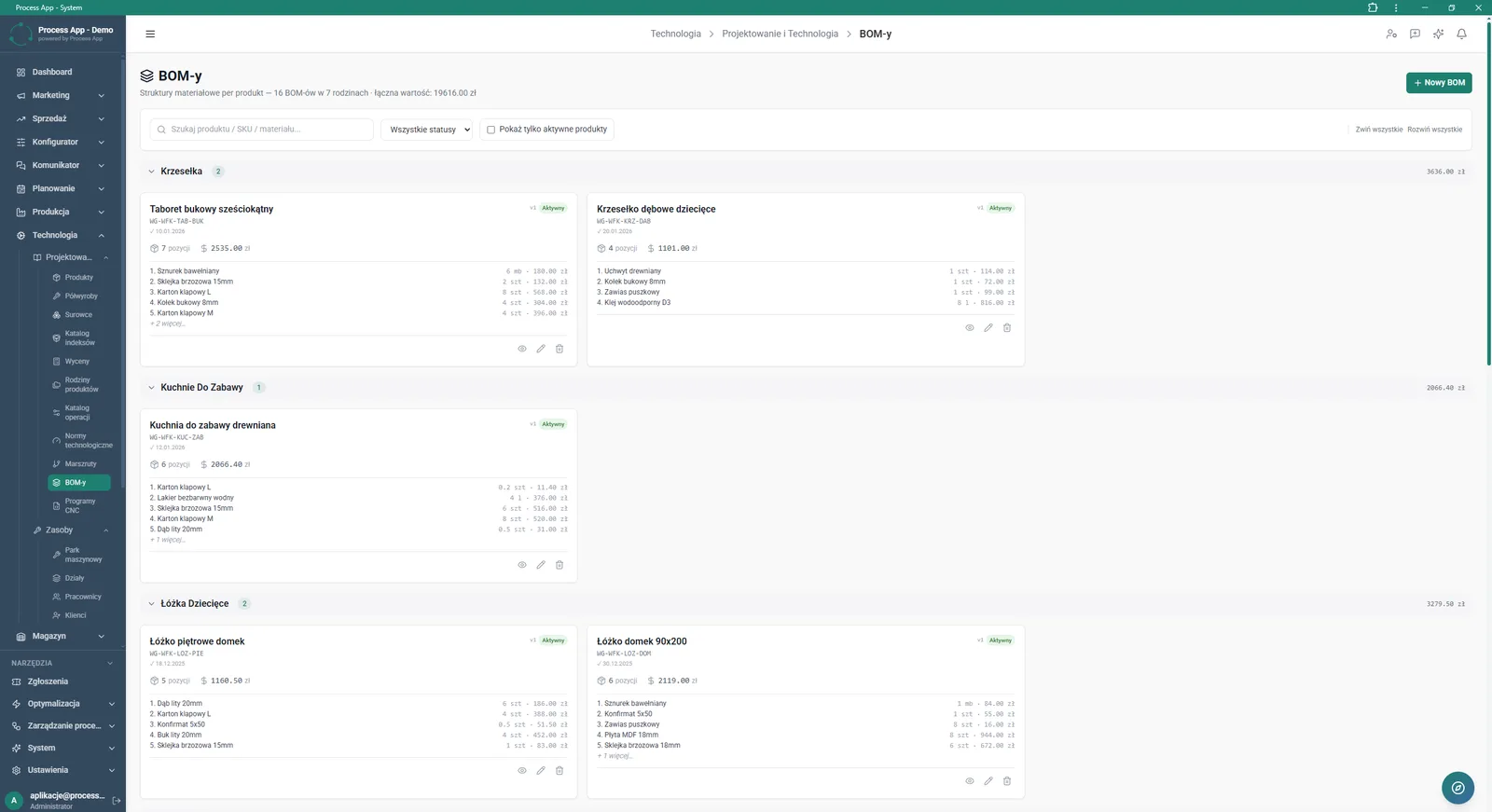Viewport: 1492px width, 812px height.
Task: Delete the Łóżko piętrowe domek BOM
Action: [559, 771]
